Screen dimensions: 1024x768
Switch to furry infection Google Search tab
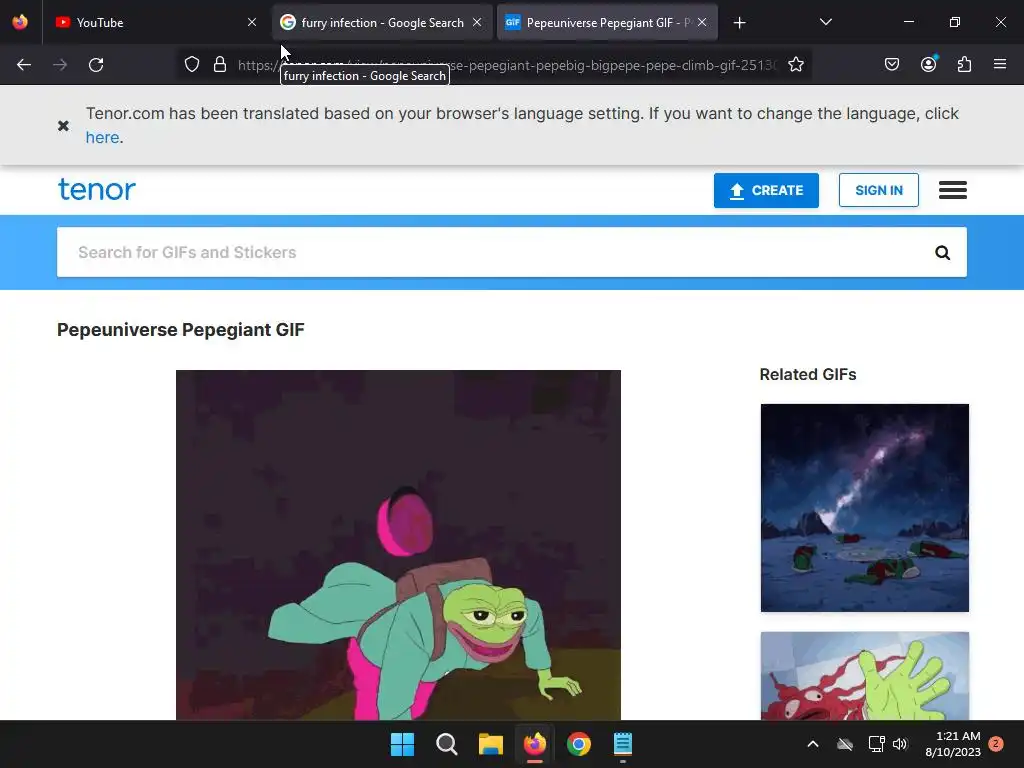(x=382, y=23)
